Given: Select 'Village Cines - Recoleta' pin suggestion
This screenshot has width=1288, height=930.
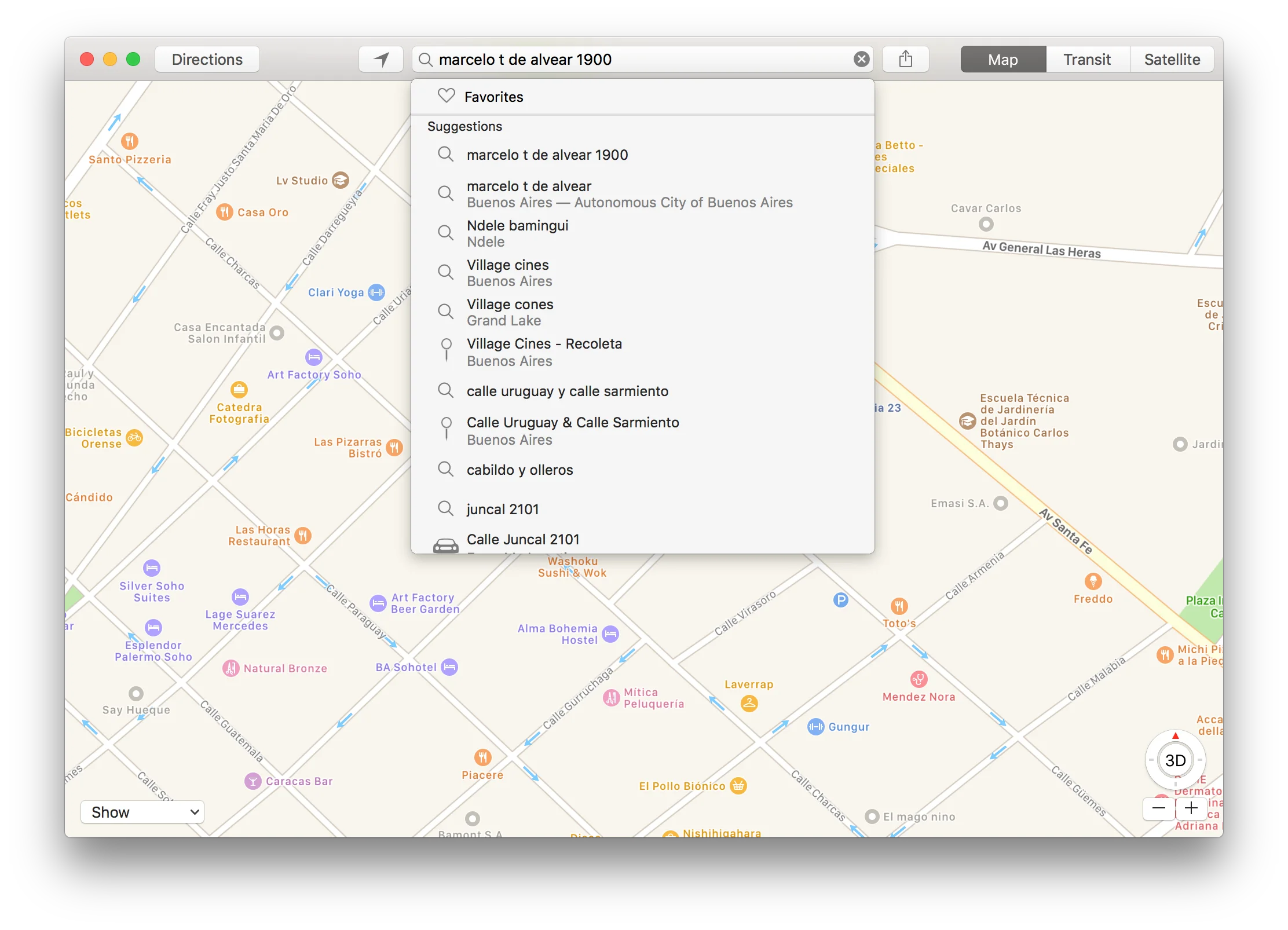Looking at the screenshot, I should tap(643, 352).
